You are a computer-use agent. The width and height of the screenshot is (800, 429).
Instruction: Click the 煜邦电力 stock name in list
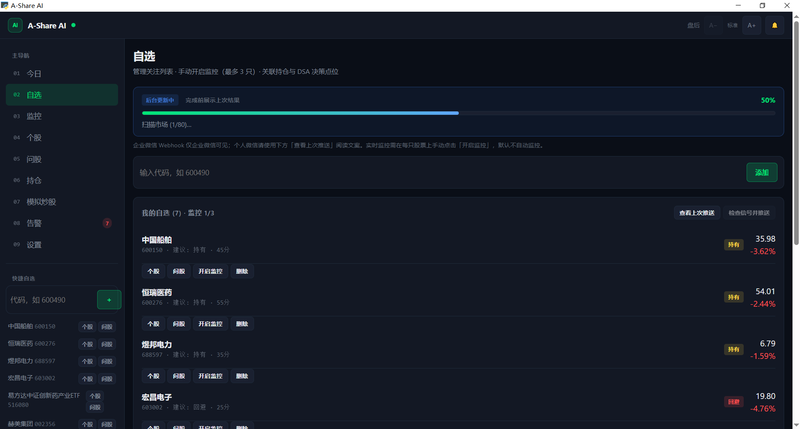click(x=157, y=345)
